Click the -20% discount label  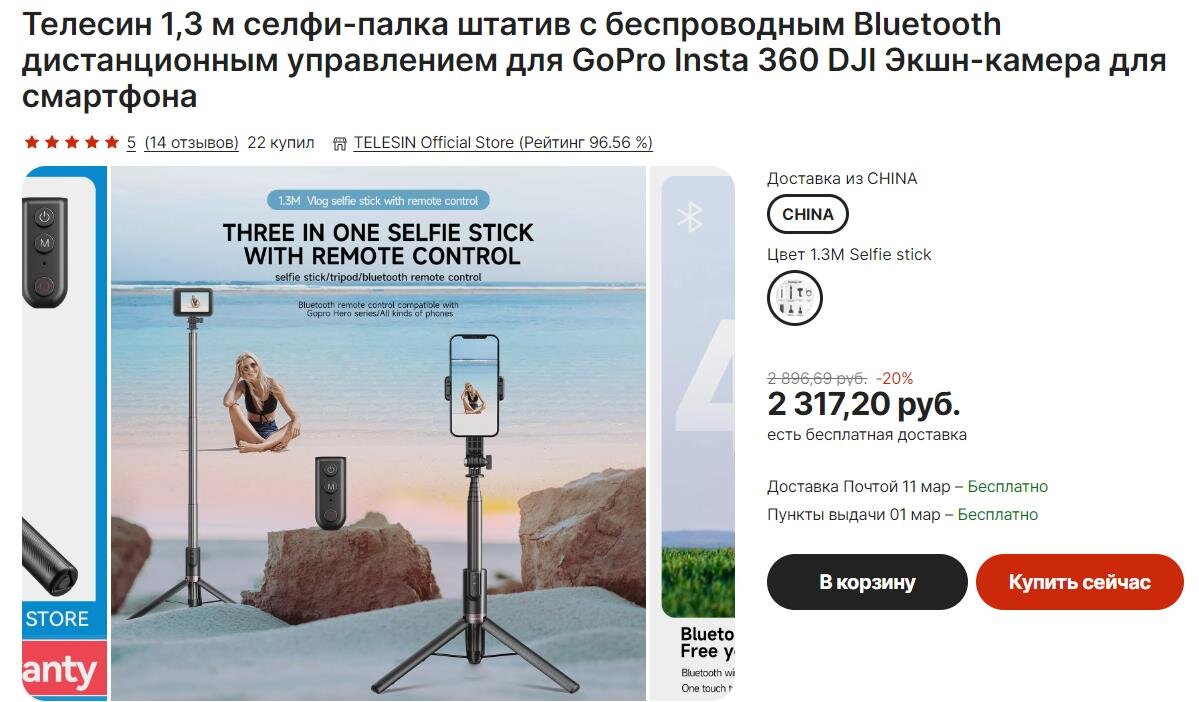[x=895, y=378]
